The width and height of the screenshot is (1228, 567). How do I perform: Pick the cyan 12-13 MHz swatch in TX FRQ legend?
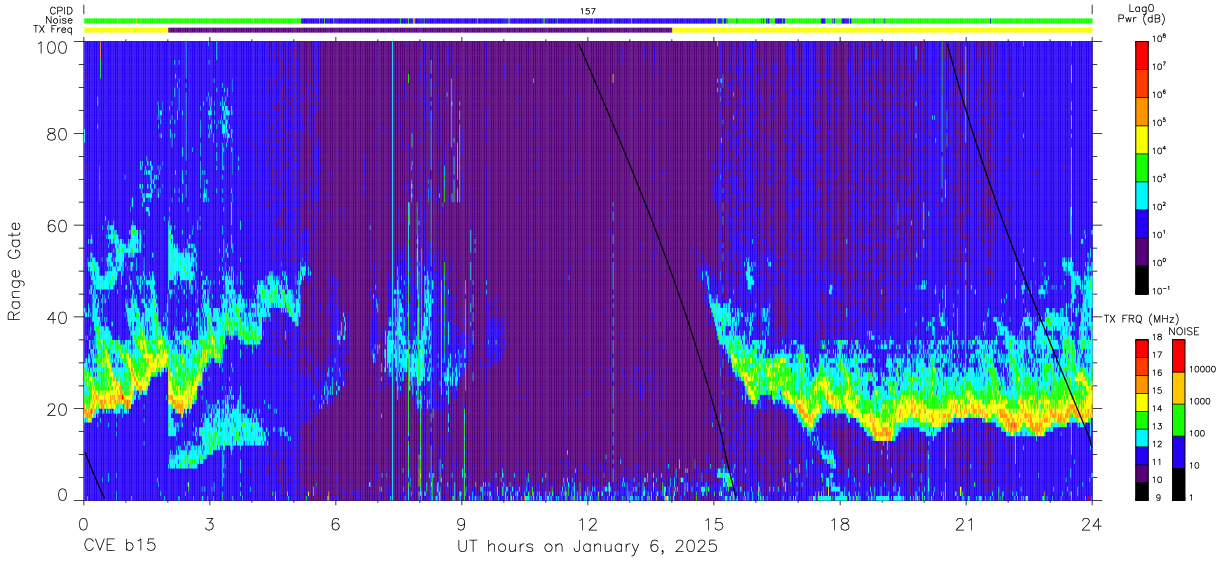1143,438
